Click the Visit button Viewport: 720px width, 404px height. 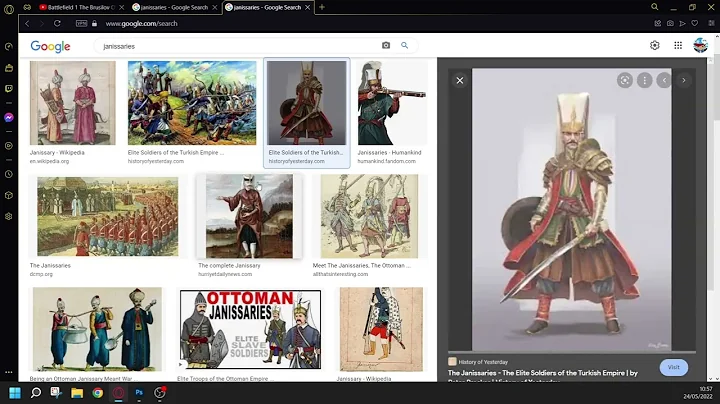click(x=674, y=367)
